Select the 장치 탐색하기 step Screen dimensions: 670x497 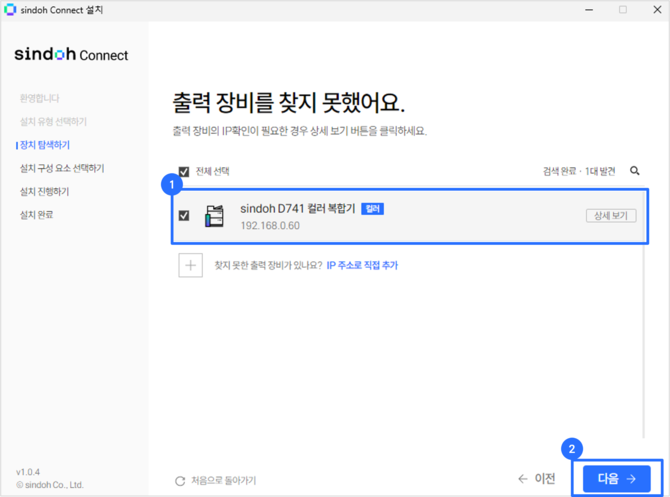pos(44,145)
